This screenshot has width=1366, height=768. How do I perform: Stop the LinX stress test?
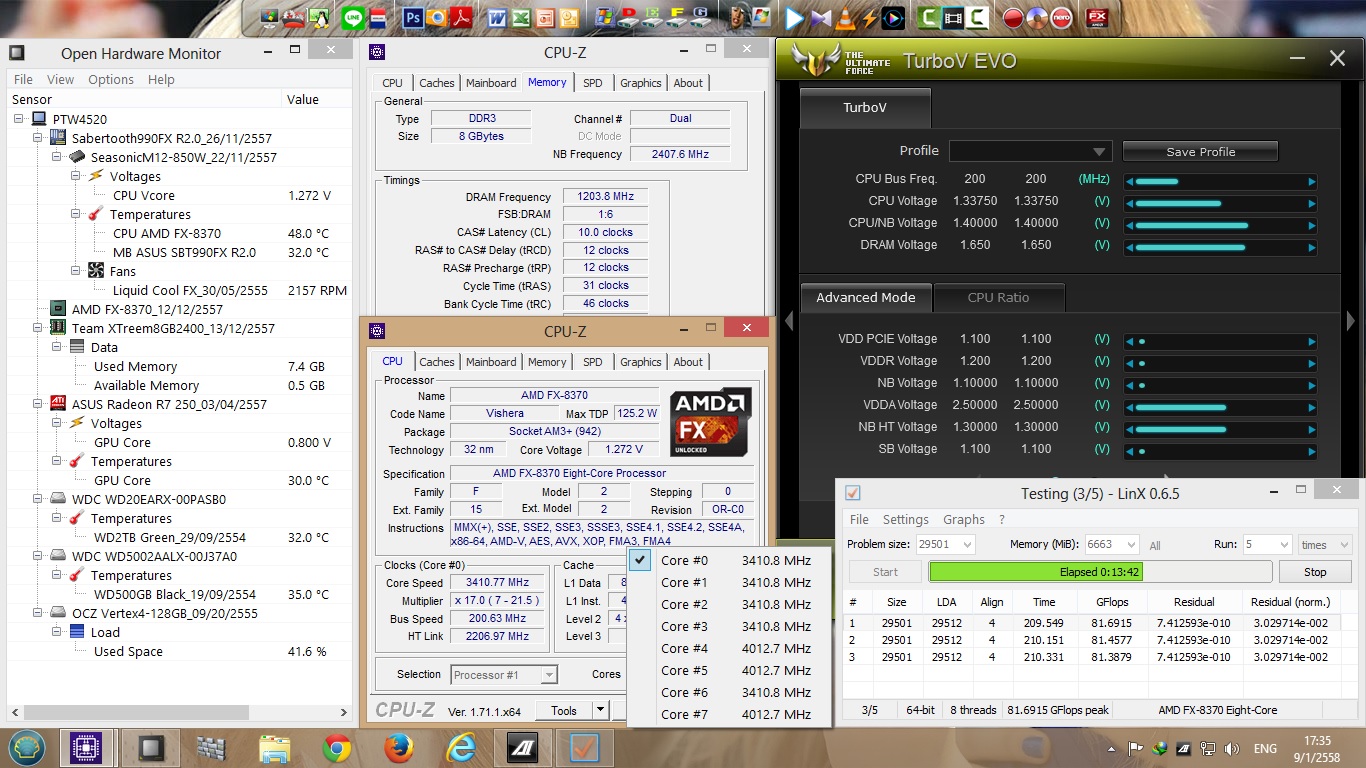tap(1315, 572)
